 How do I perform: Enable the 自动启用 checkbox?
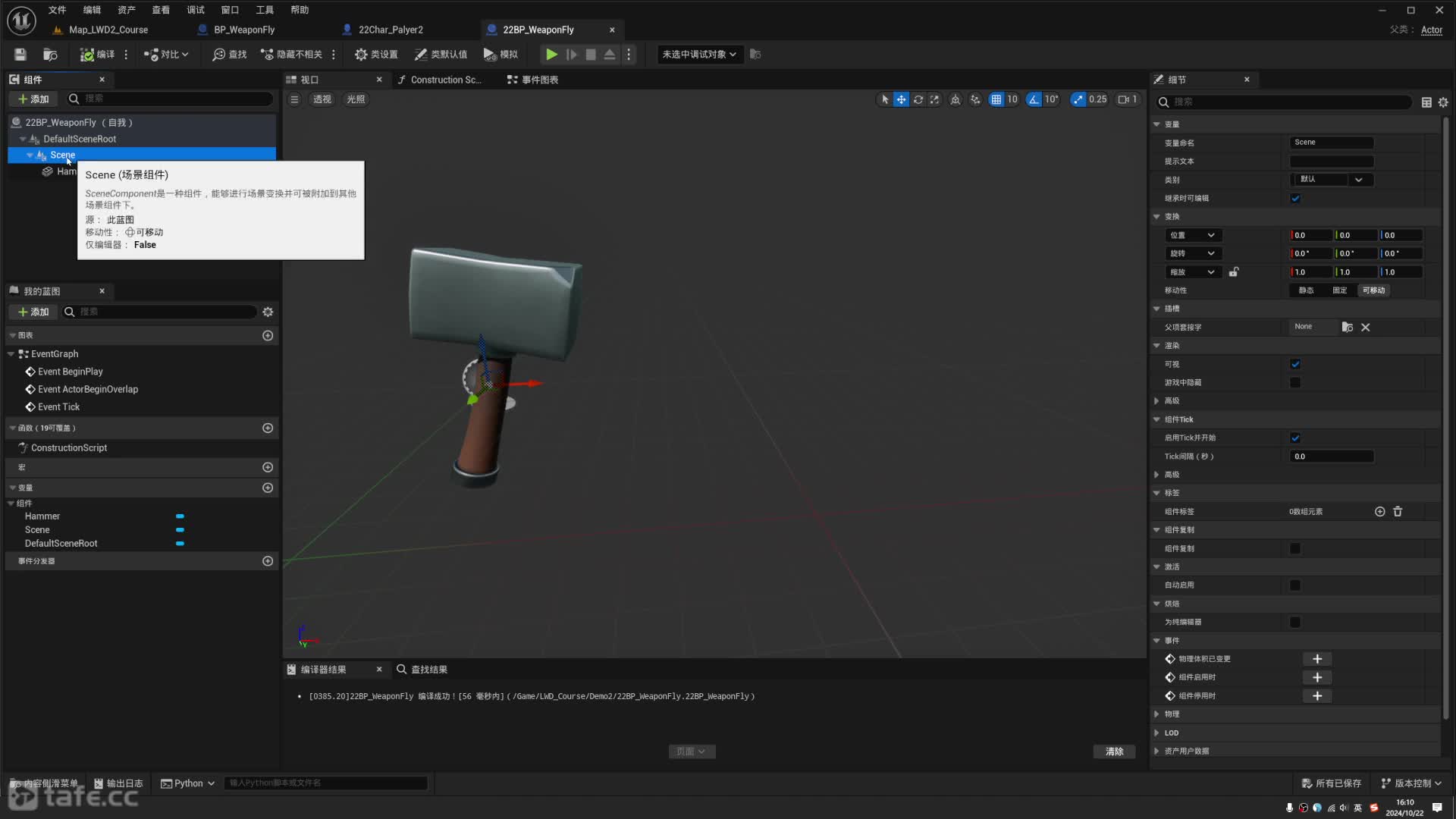pos(1295,585)
